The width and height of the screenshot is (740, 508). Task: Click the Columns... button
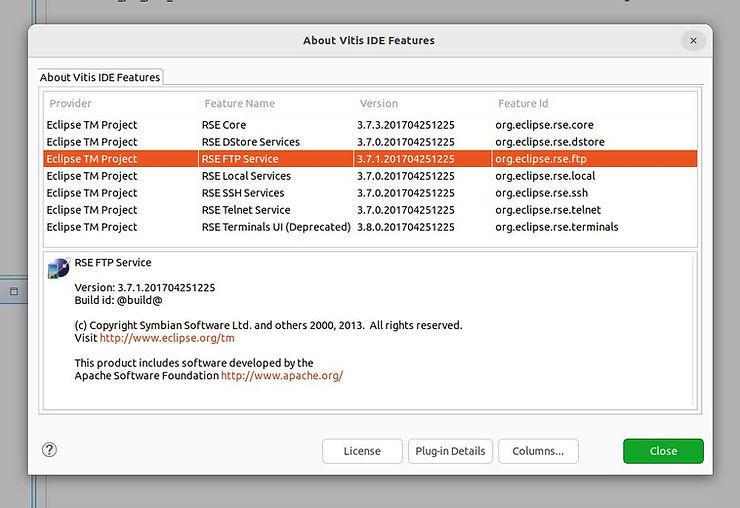(538, 451)
